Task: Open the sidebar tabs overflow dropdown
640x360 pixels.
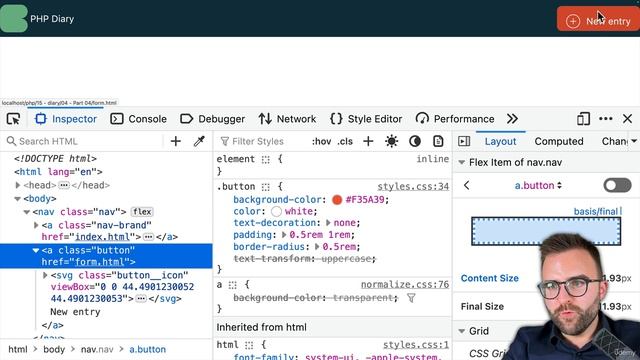Action: 634,141
